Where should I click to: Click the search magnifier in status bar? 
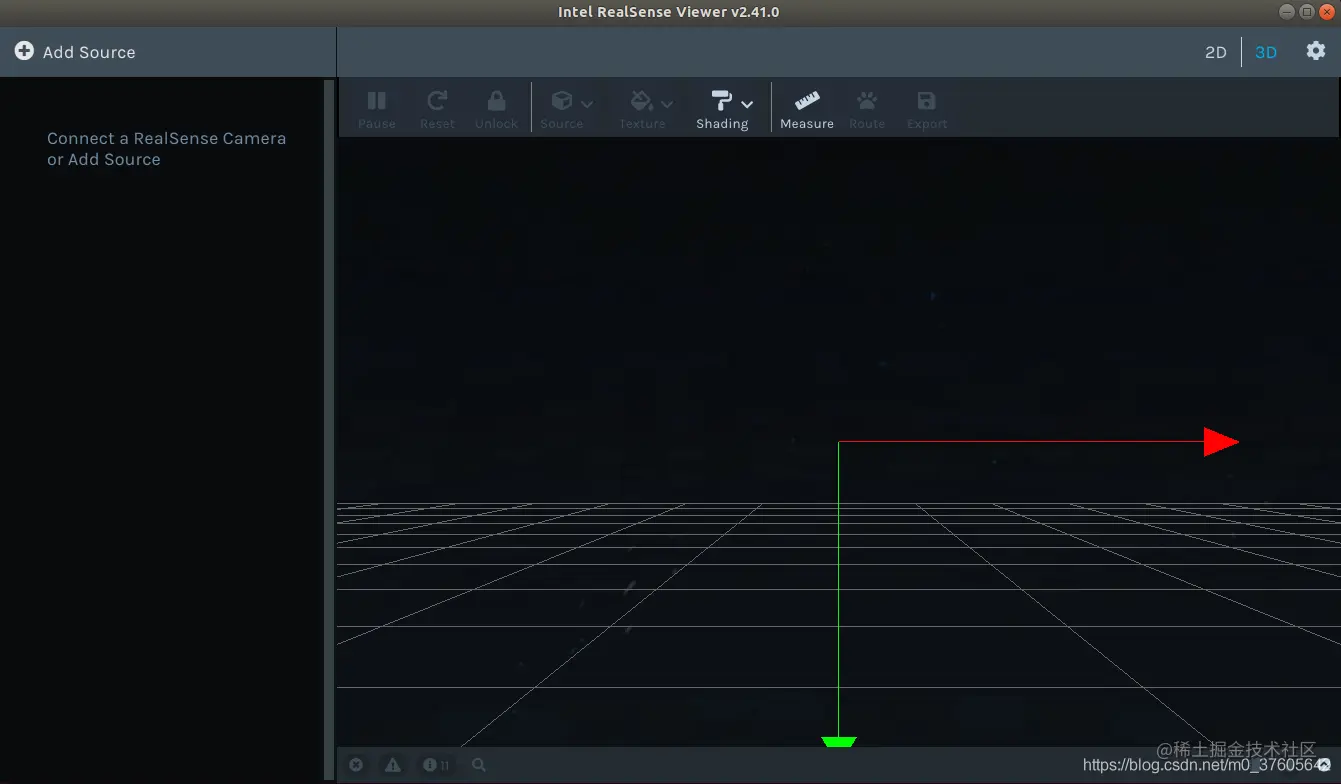point(479,765)
